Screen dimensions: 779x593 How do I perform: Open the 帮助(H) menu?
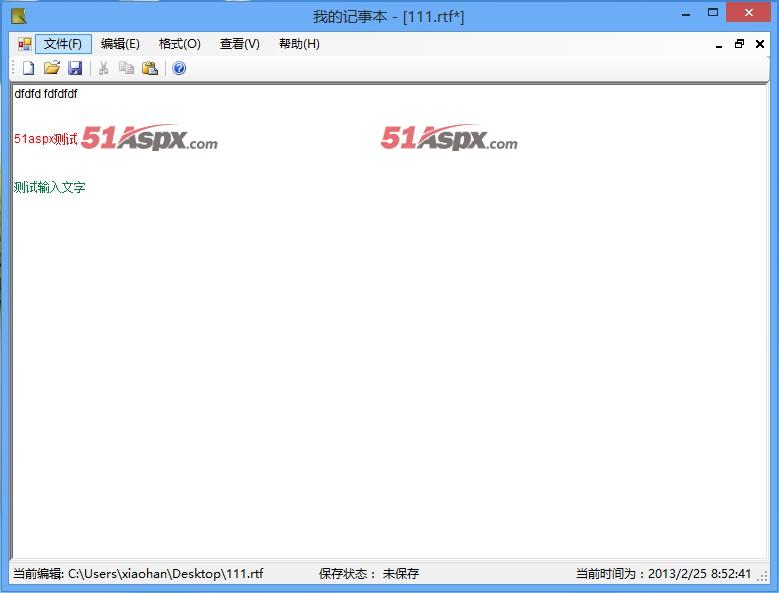tap(299, 44)
